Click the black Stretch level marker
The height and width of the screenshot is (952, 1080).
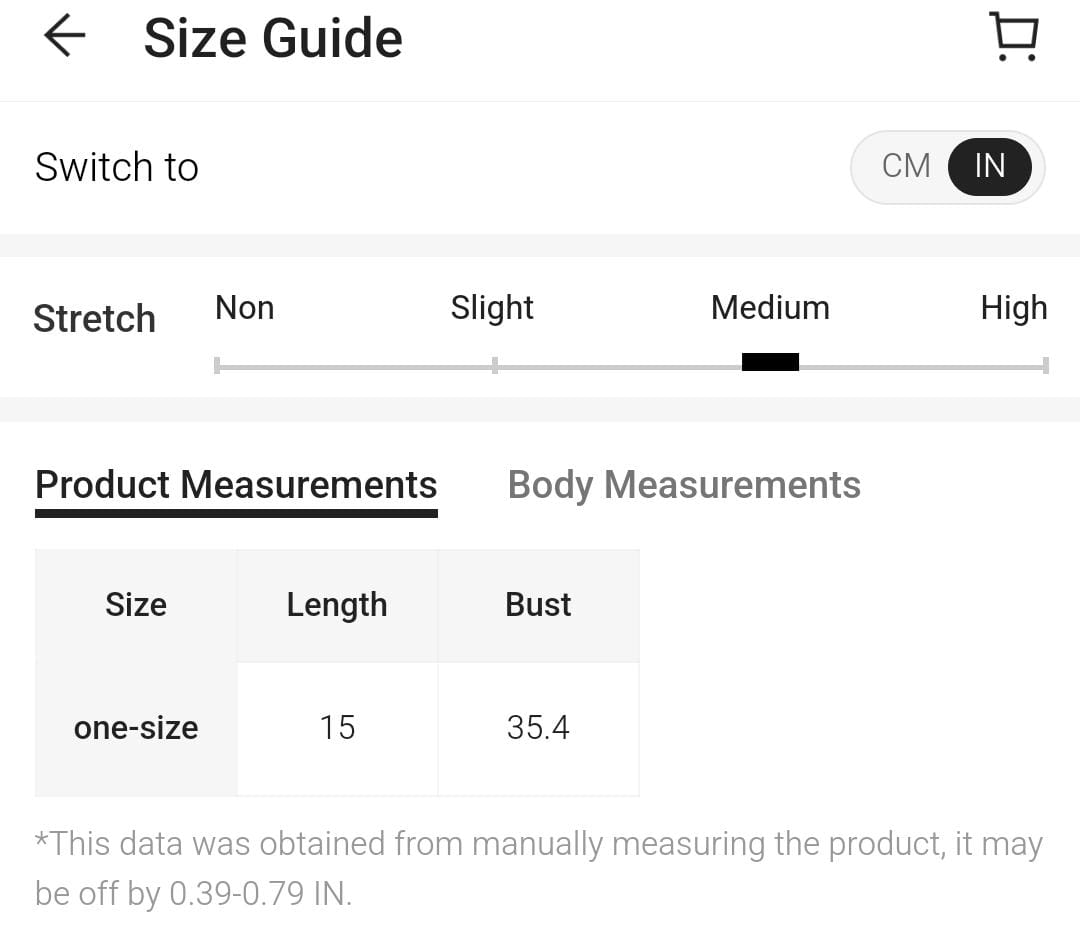click(x=770, y=362)
